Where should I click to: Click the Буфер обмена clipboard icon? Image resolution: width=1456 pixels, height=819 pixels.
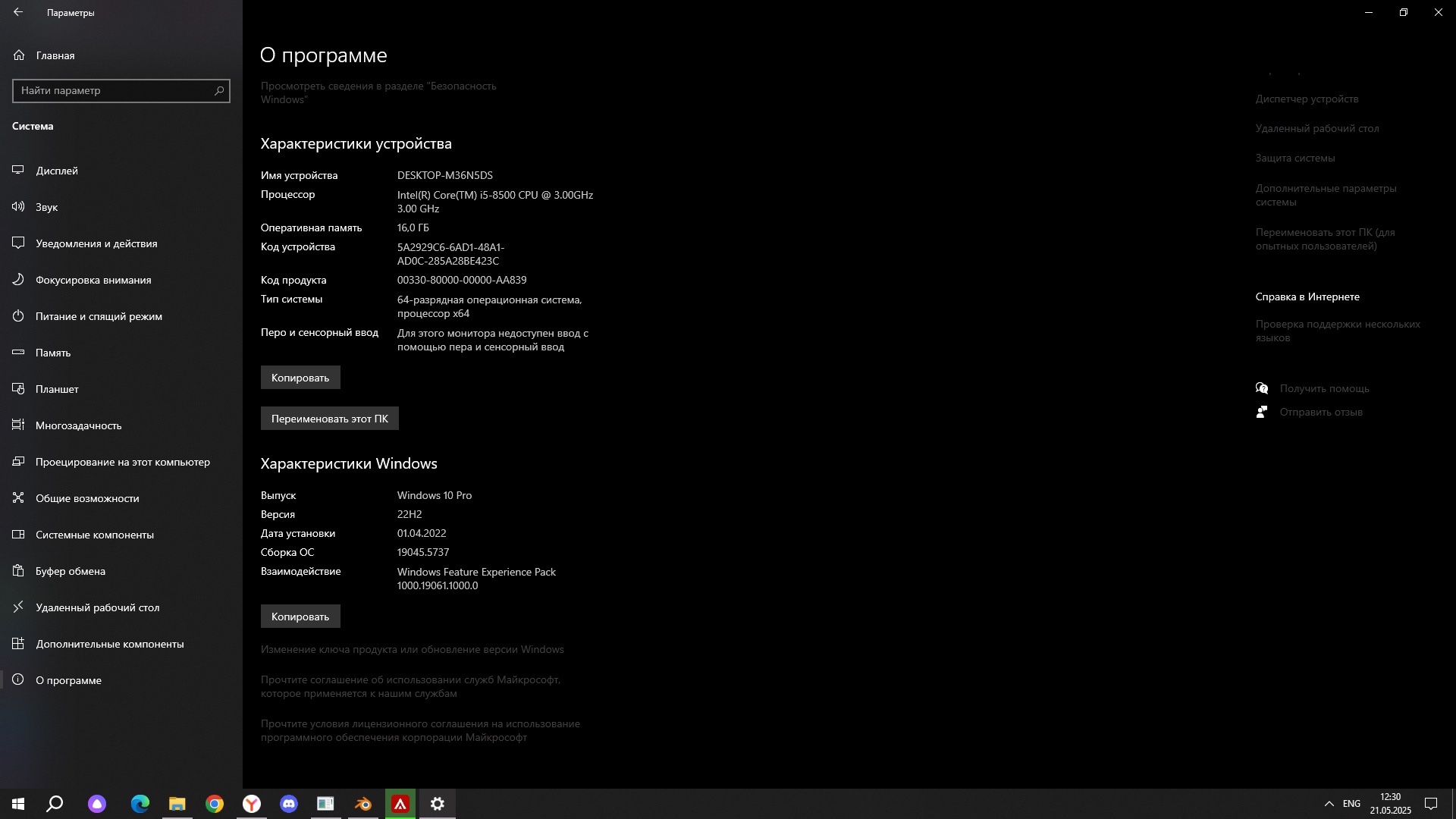tap(18, 571)
